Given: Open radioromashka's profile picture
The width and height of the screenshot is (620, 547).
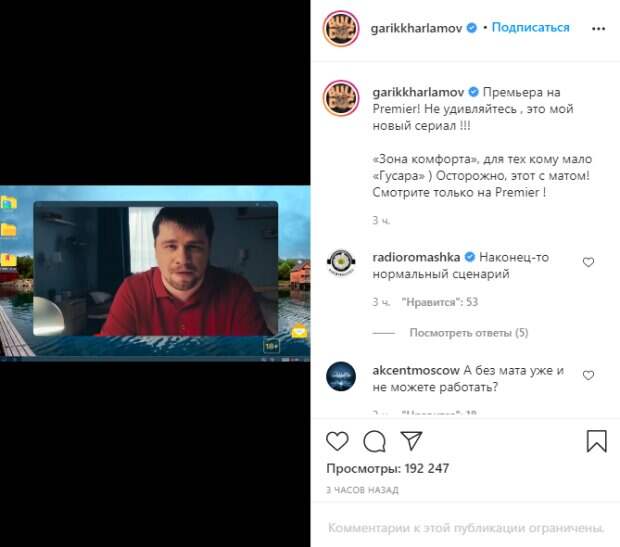Looking at the screenshot, I should point(341,262).
